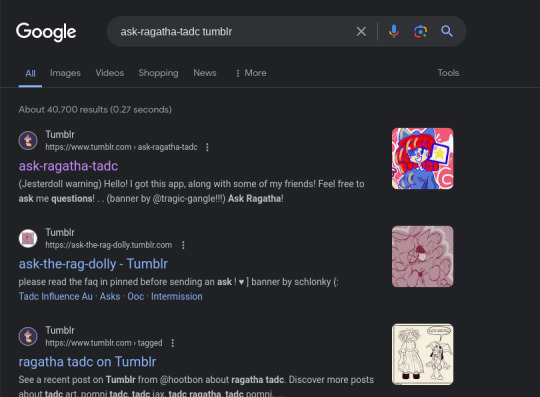Follow the Asks sitelink

[x=110, y=296]
